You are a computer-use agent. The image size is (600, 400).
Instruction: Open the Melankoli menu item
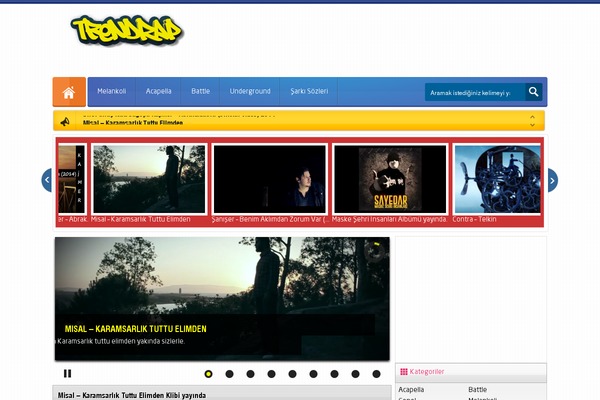(112, 91)
